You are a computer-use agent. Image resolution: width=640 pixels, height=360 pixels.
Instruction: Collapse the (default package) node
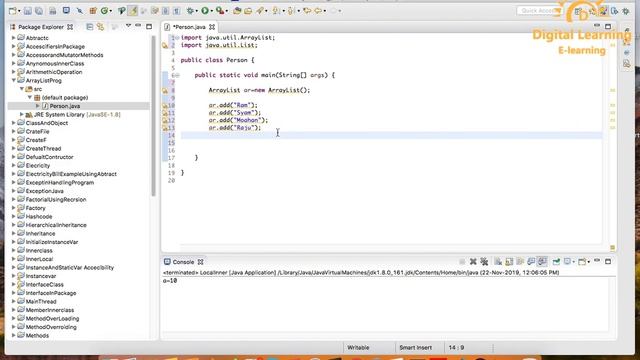coord(30,98)
